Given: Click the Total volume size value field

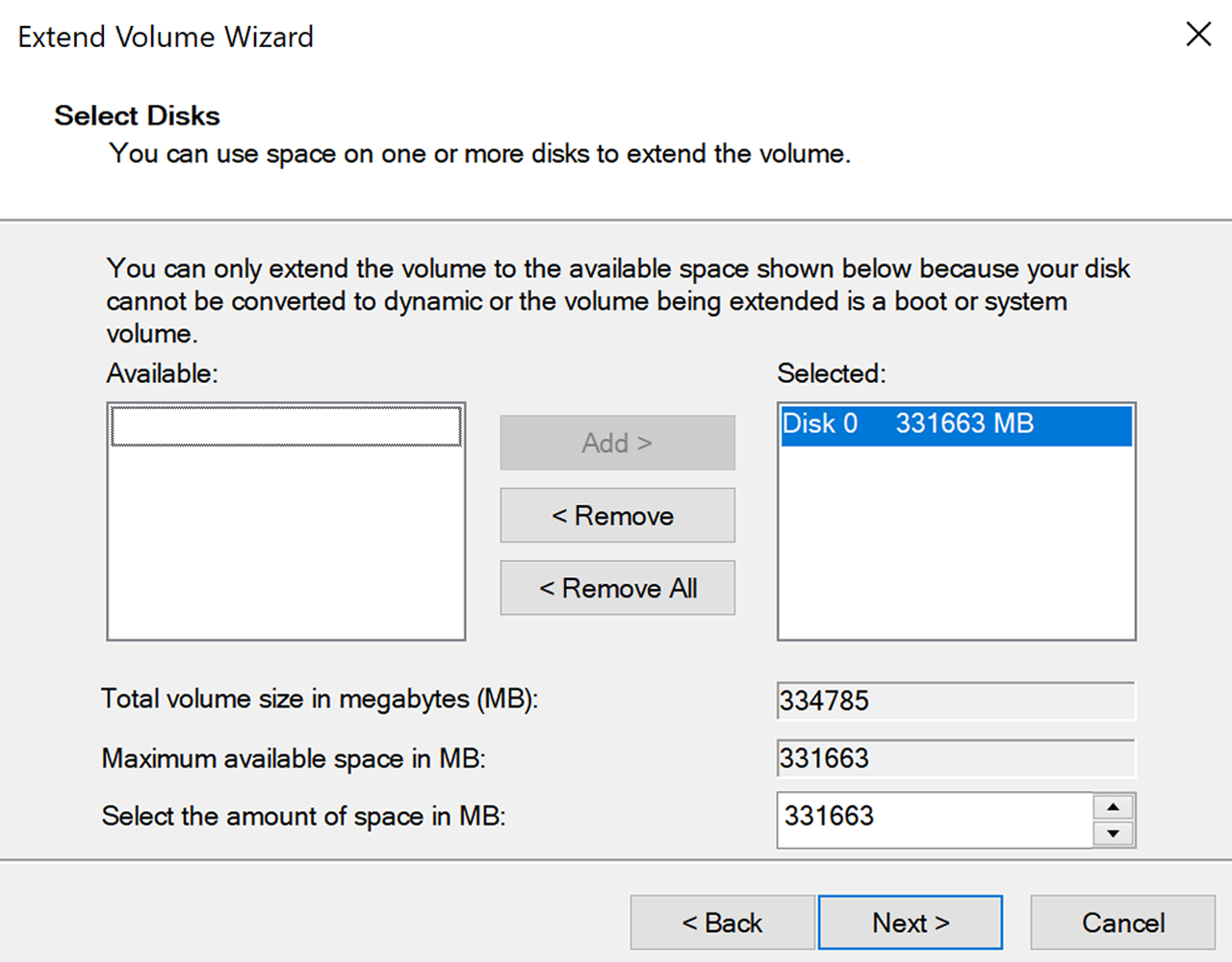Looking at the screenshot, I should tap(955, 700).
